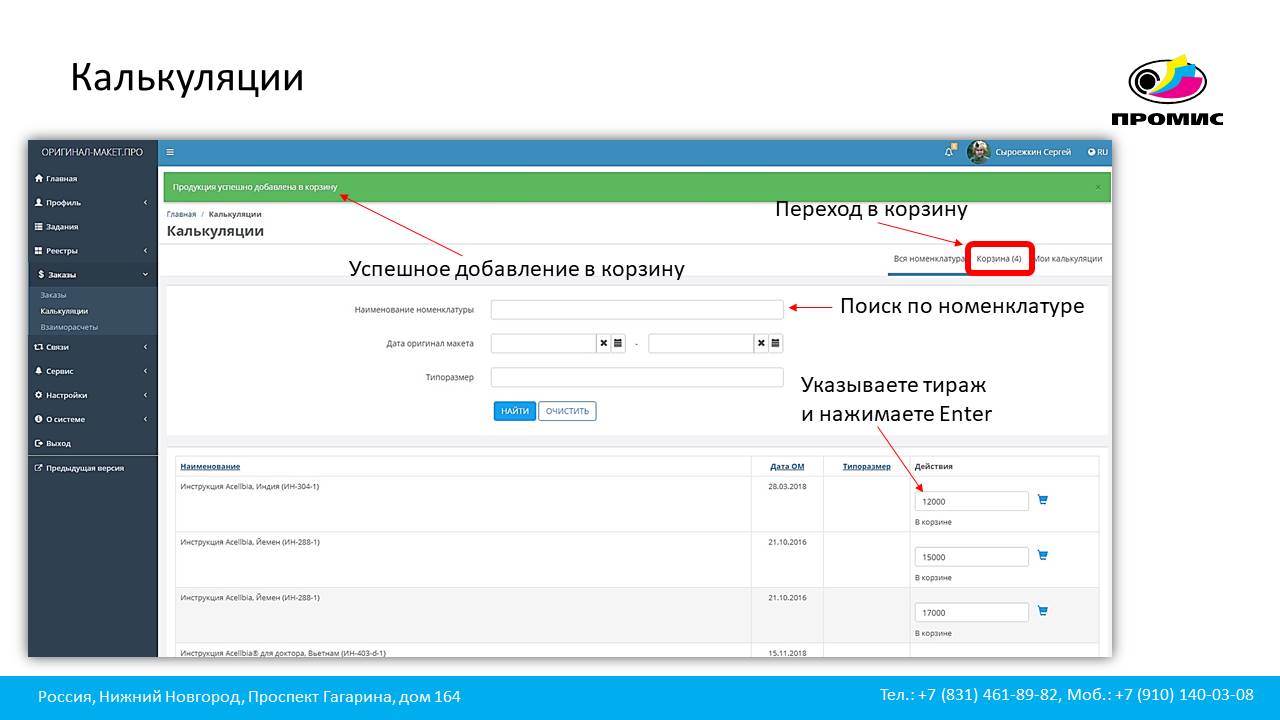Open Предыдущая версия link in sidebar
The image size is (1280, 720).
pos(79,468)
